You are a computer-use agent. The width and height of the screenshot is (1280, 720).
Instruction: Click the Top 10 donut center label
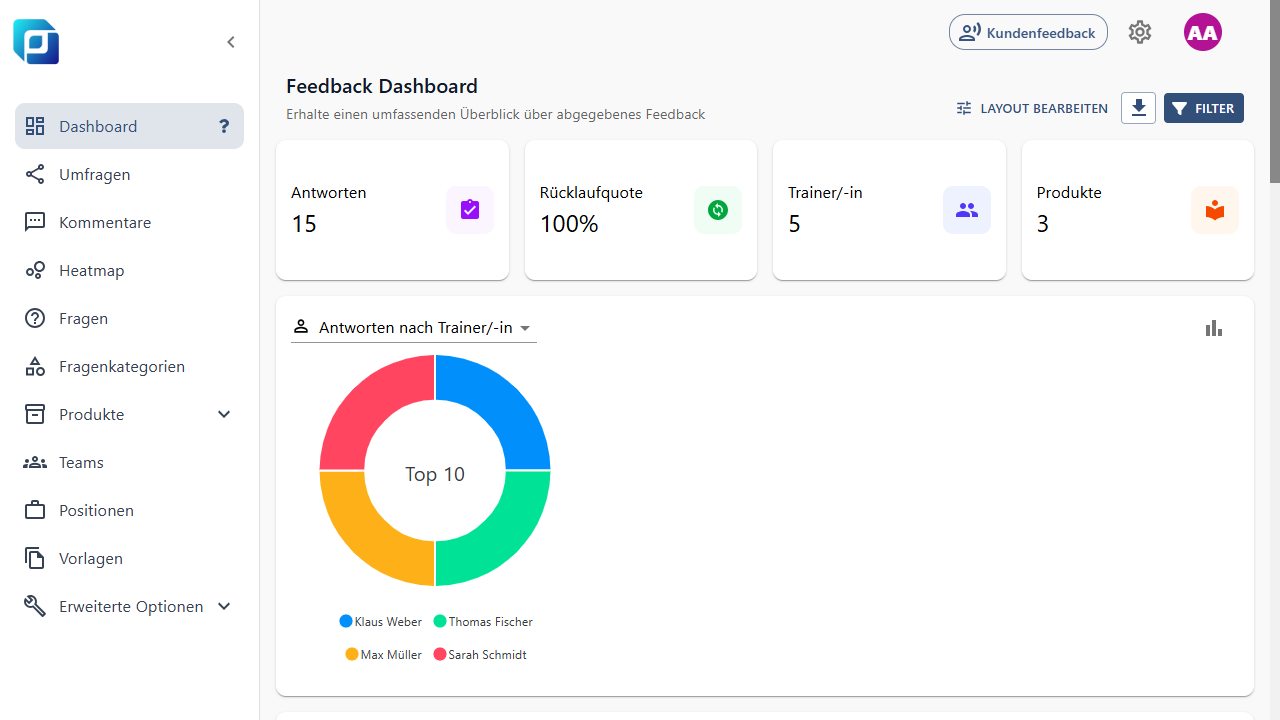435,474
